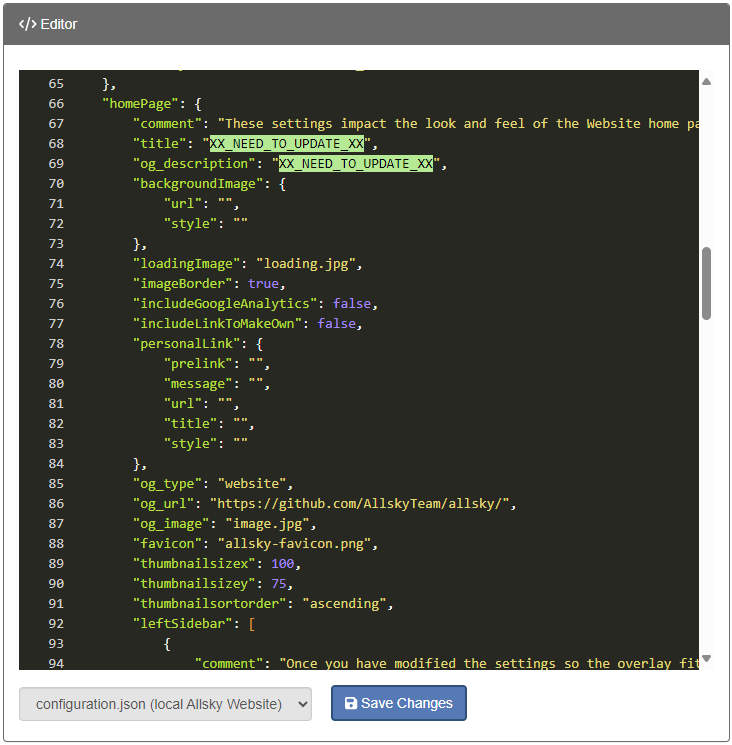The width and height of the screenshot is (732, 745).
Task: Click the code brackets icon beside Editor
Action: click(27, 24)
